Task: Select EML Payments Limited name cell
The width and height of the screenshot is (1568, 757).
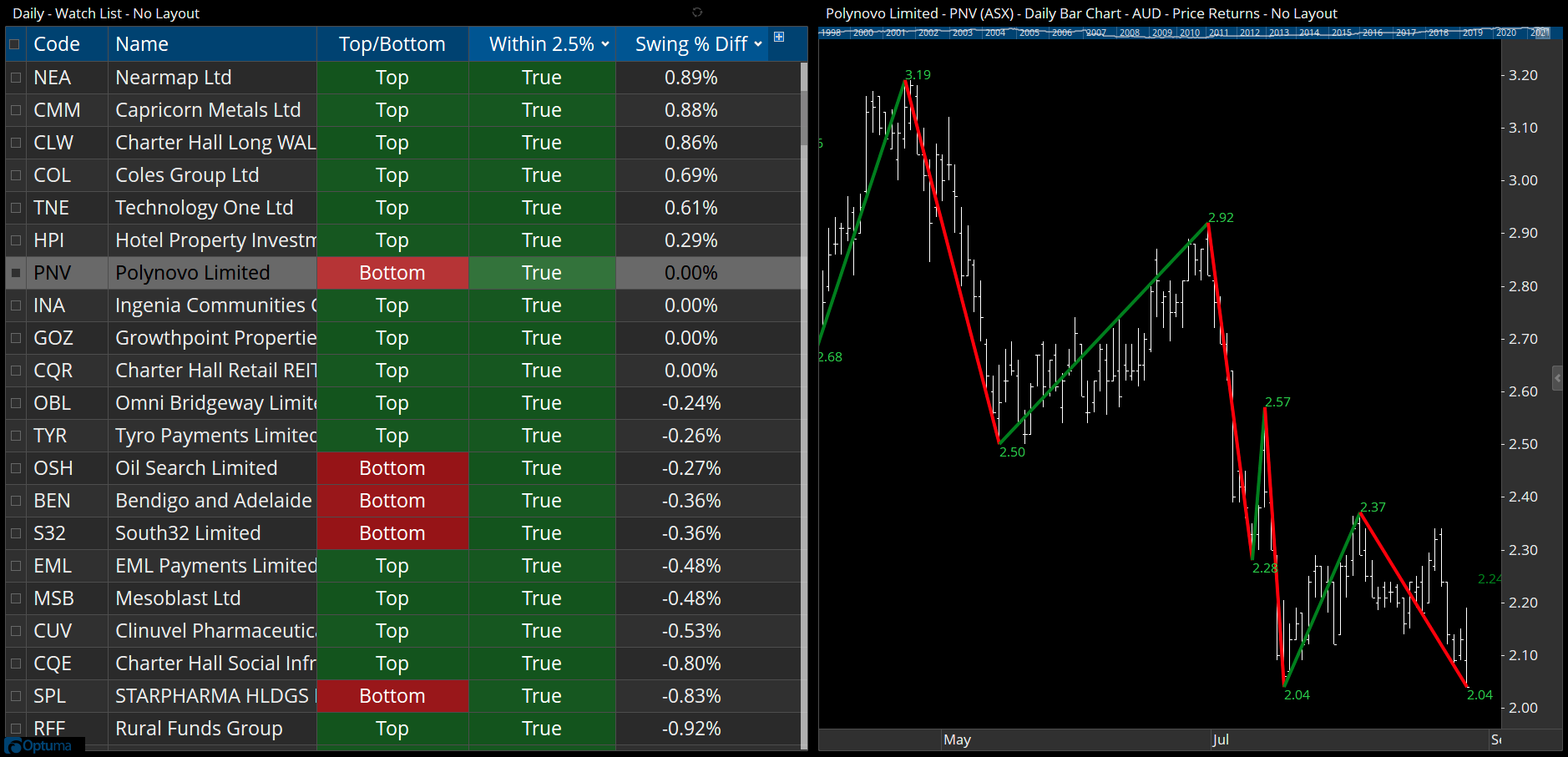Action: click(212, 566)
